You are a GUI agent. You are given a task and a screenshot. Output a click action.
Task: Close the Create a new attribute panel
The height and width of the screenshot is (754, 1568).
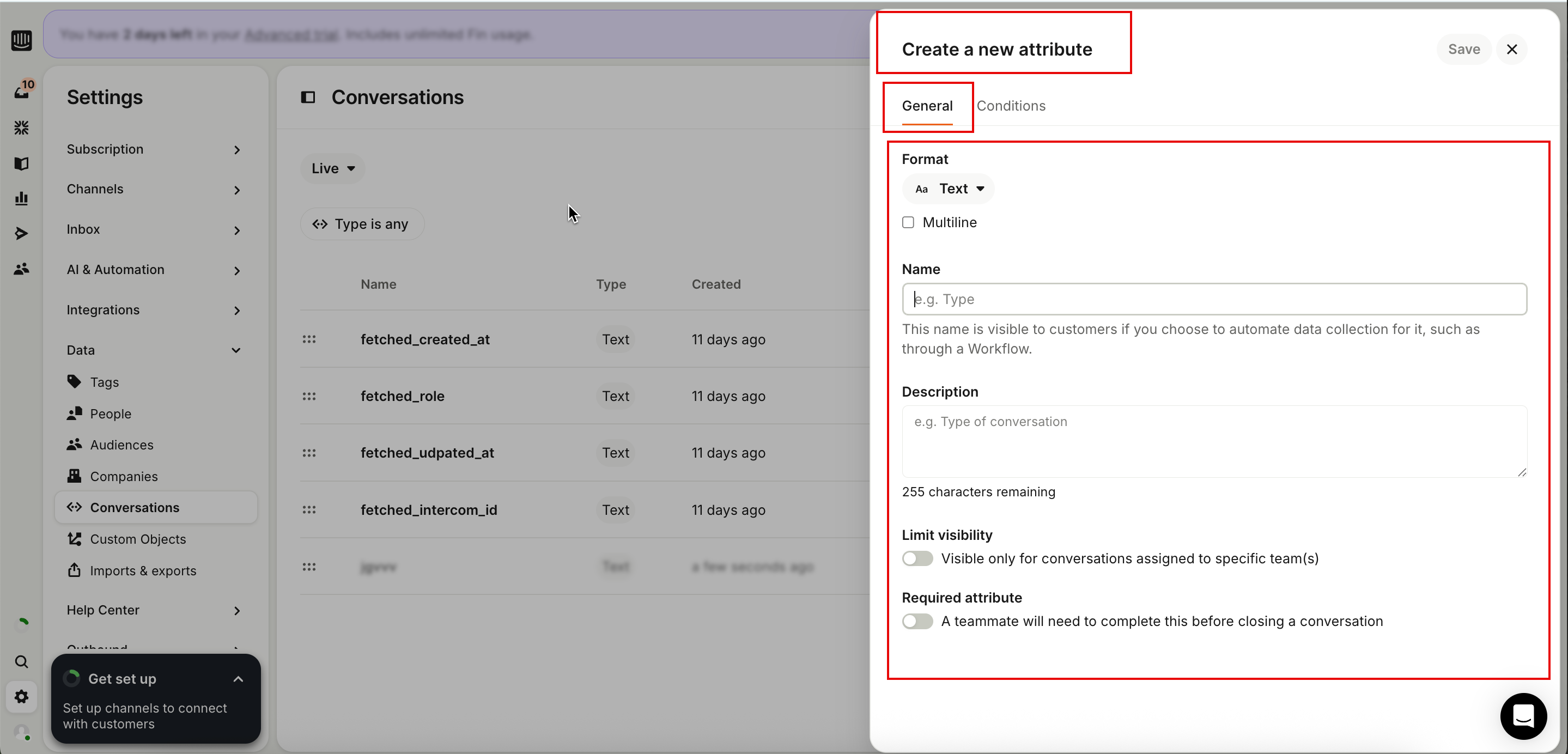1512,49
